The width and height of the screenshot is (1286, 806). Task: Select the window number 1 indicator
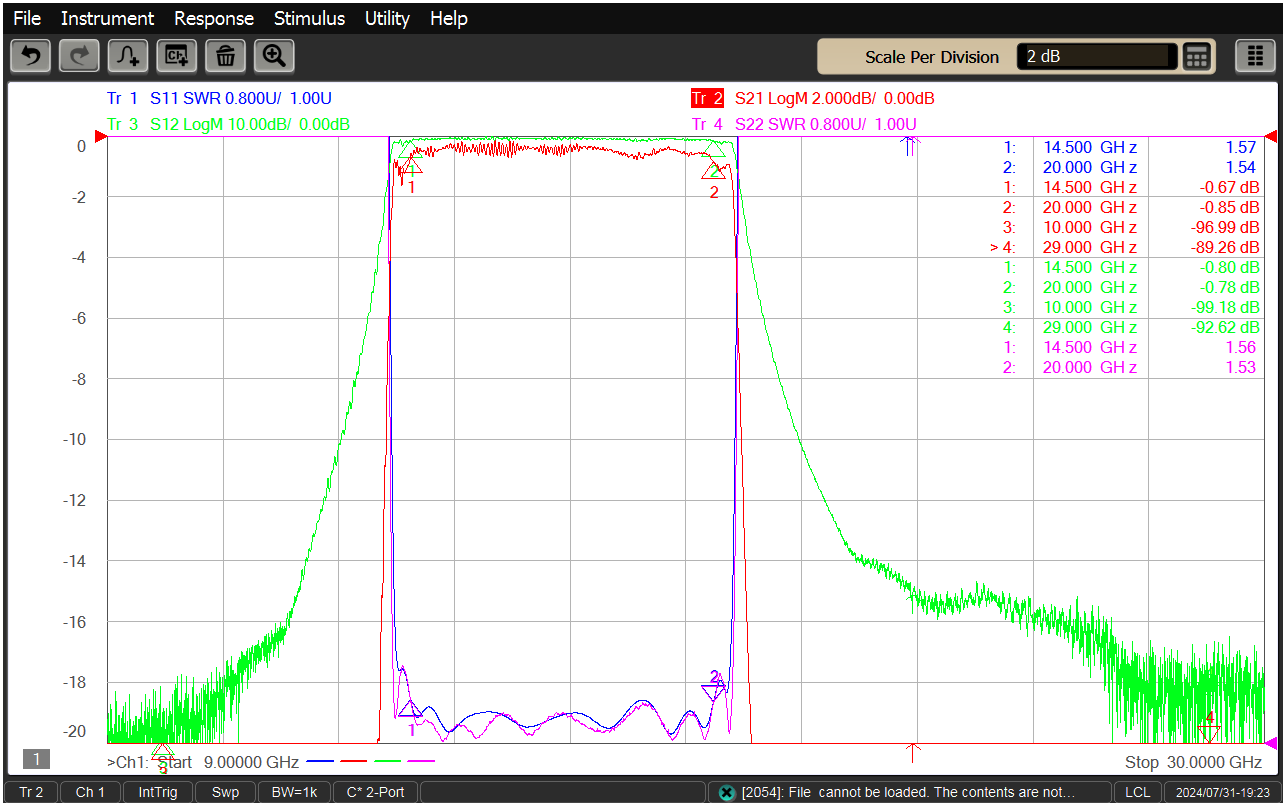[x=35, y=760]
